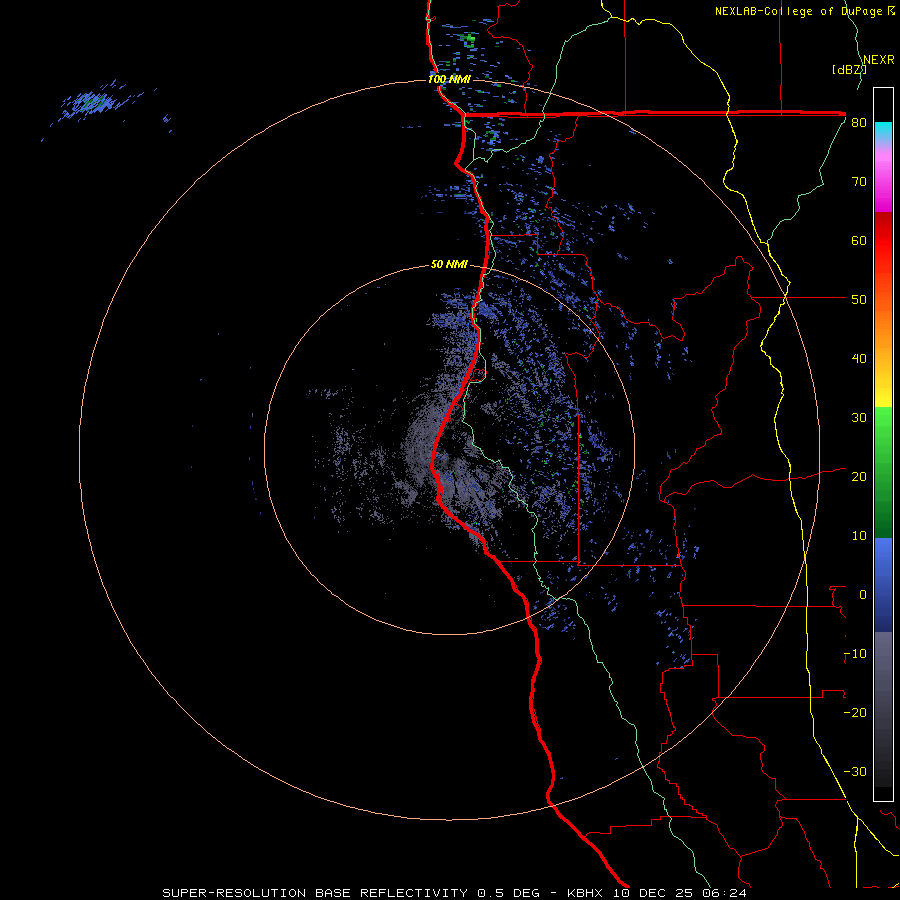
Task: Click the '[dBZ]' unit label
Action: (849, 70)
